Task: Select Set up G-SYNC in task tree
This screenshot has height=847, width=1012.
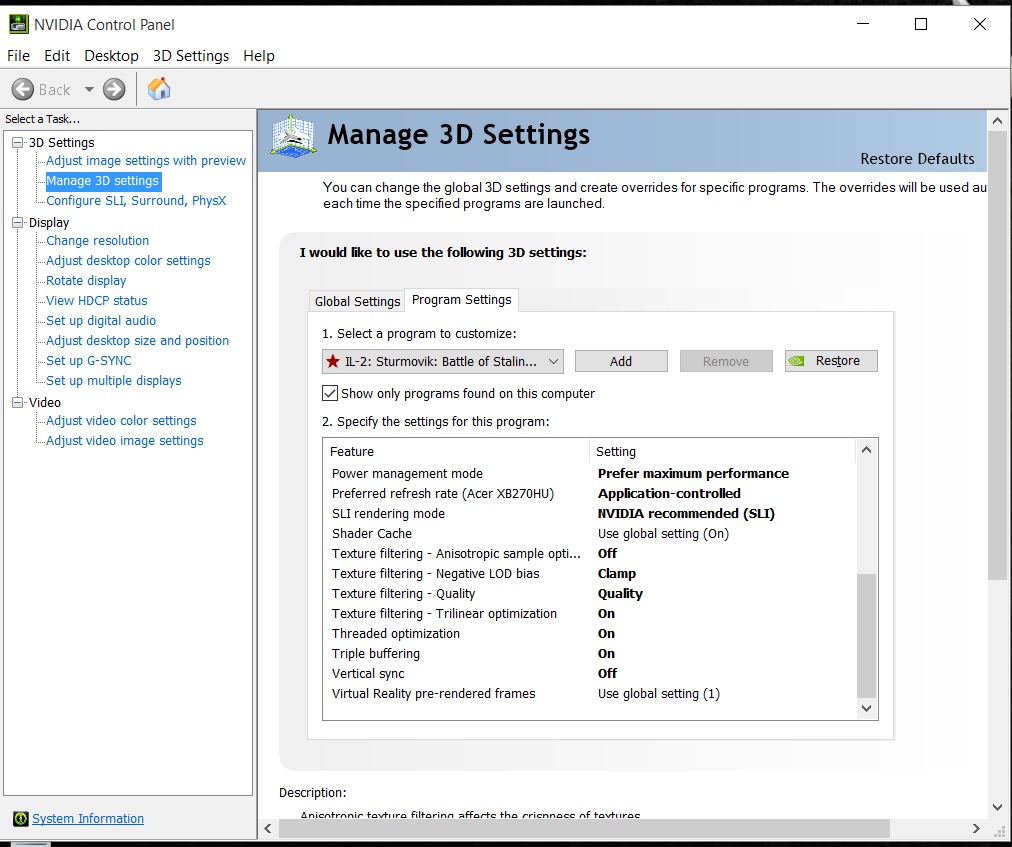Action: coord(89,361)
